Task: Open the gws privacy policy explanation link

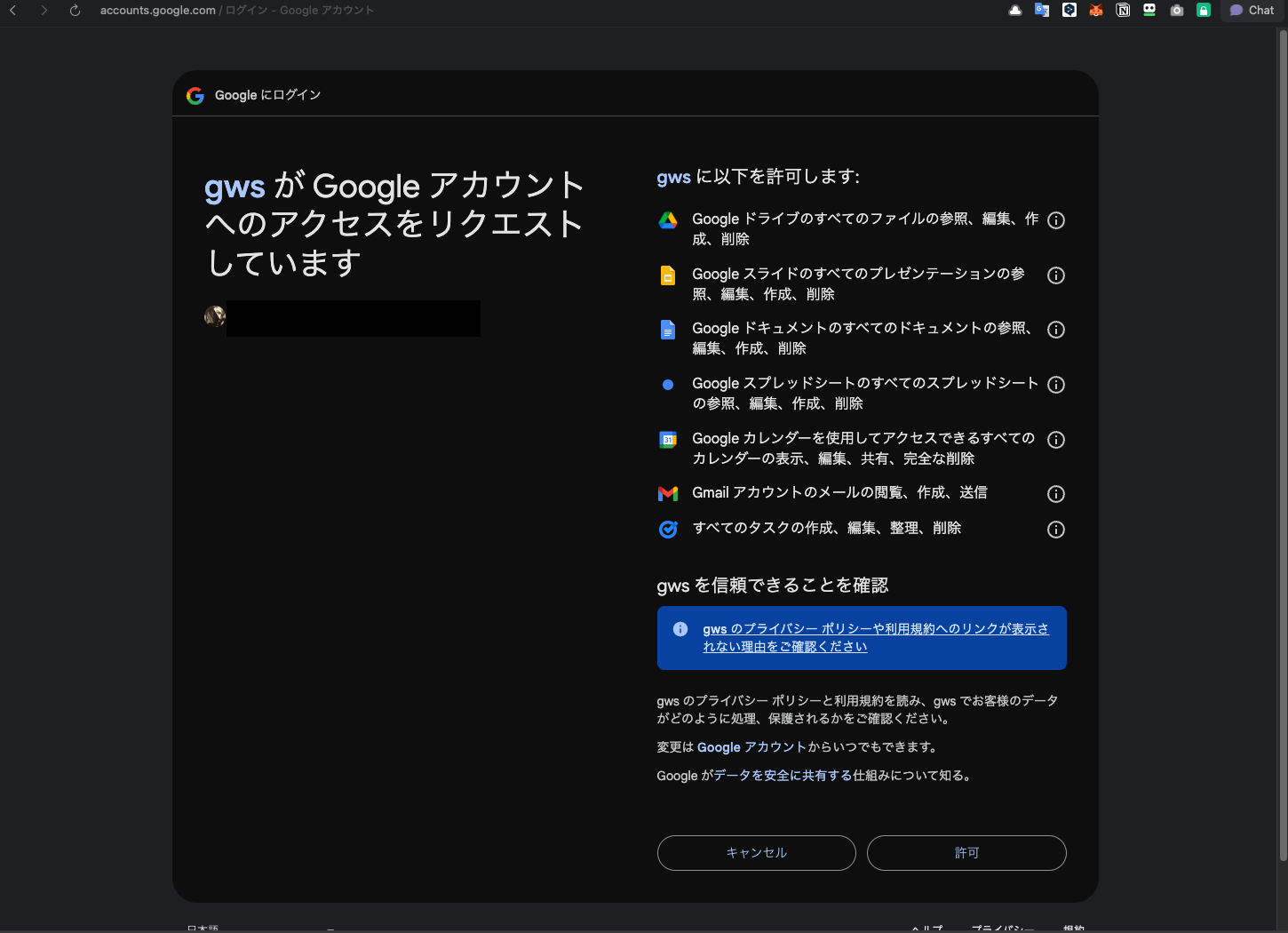Action: [875, 637]
